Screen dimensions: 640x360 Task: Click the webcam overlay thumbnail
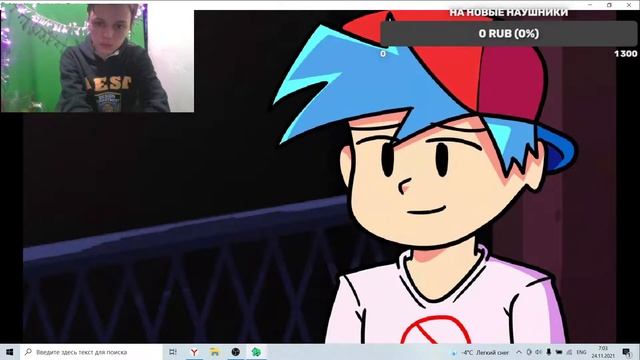[x=97, y=58]
